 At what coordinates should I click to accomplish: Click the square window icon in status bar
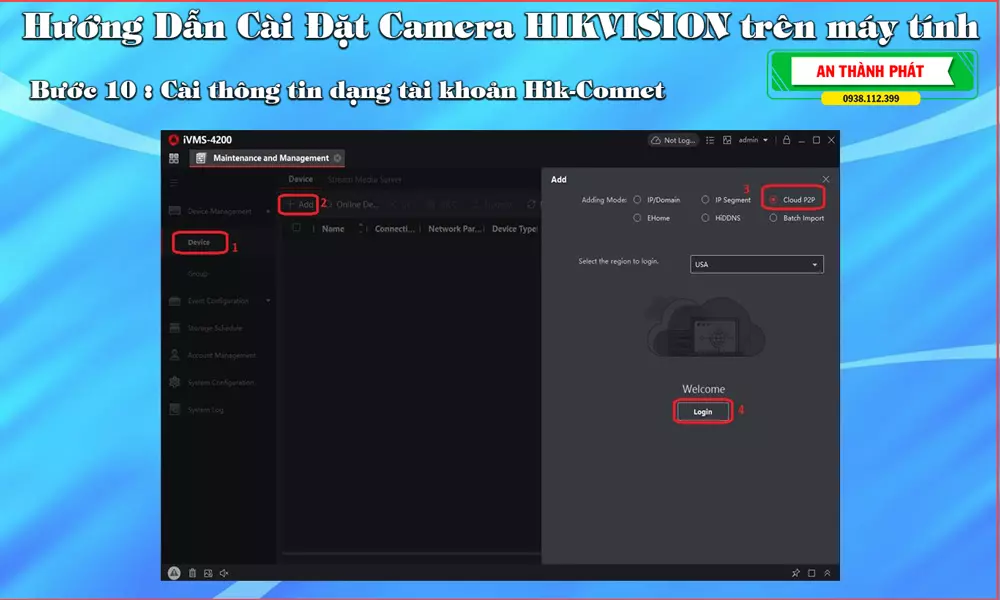coord(812,573)
